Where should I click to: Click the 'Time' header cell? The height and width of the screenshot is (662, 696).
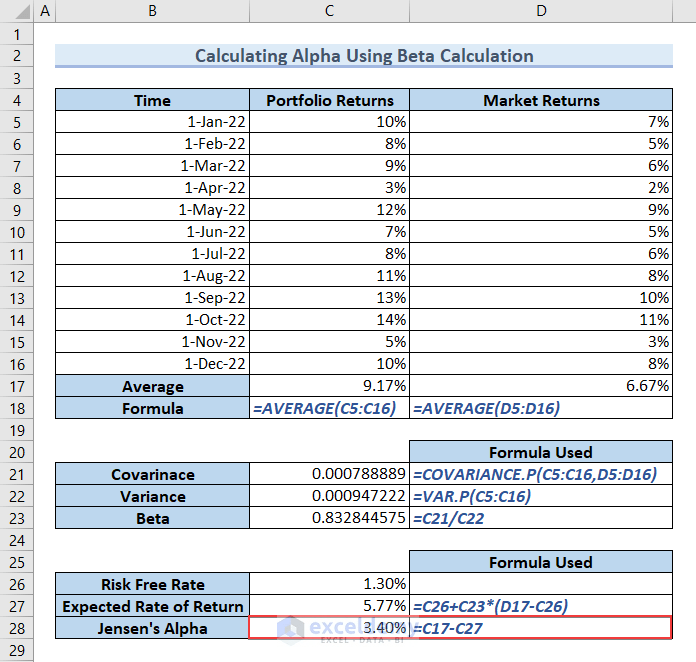coord(152,100)
